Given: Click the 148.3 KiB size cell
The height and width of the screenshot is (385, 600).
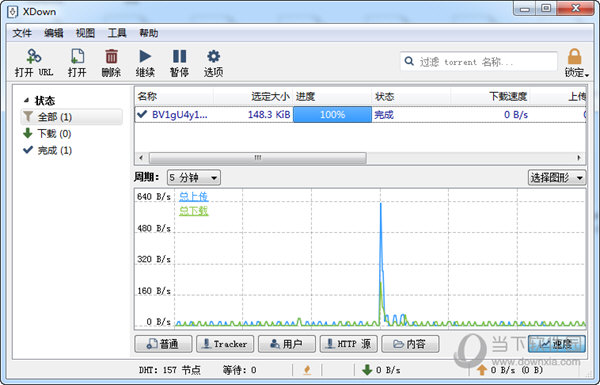Looking at the screenshot, I should pyautogui.click(x=269, y=114).
